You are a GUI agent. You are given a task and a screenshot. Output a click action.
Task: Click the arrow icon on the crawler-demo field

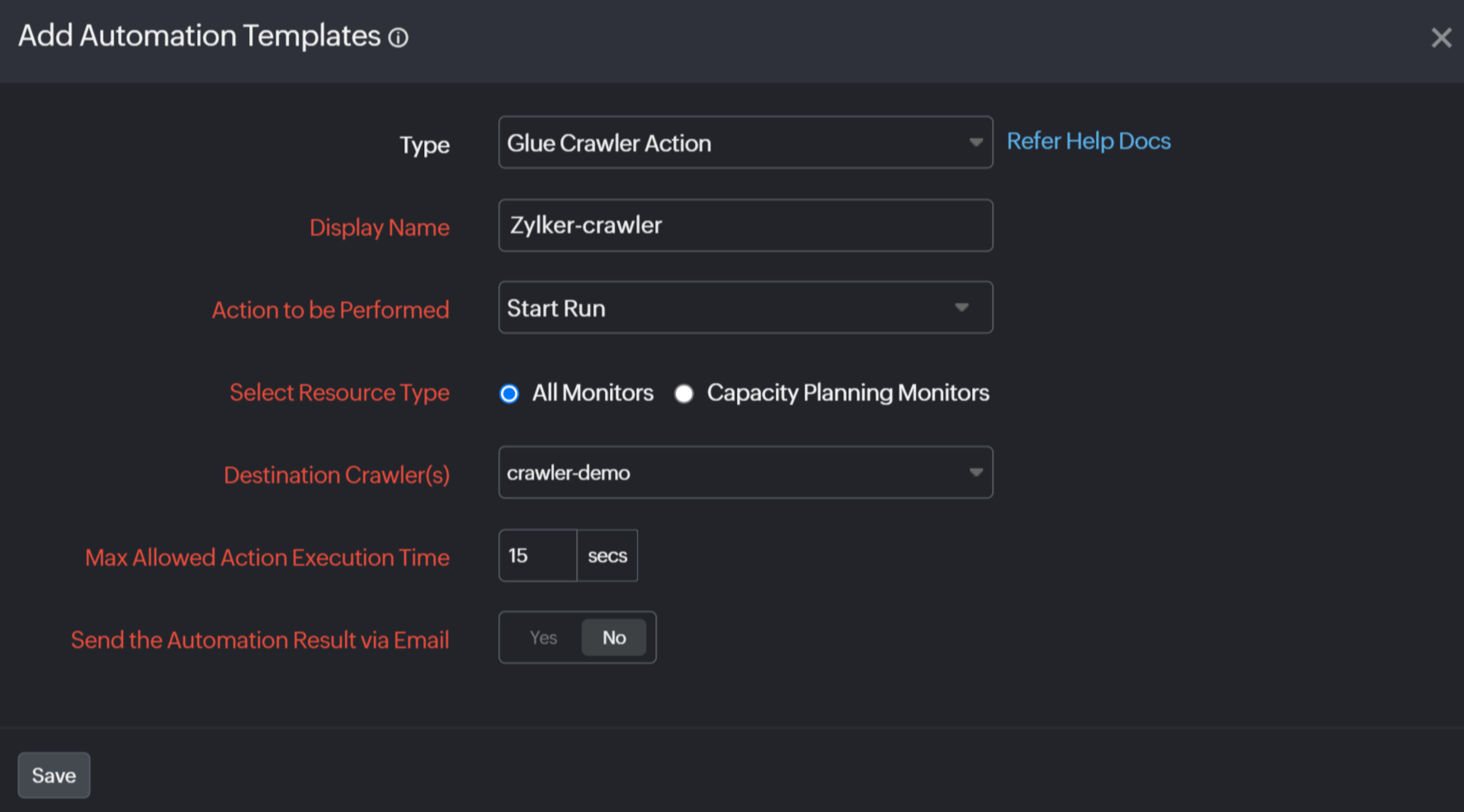(975, 473)
